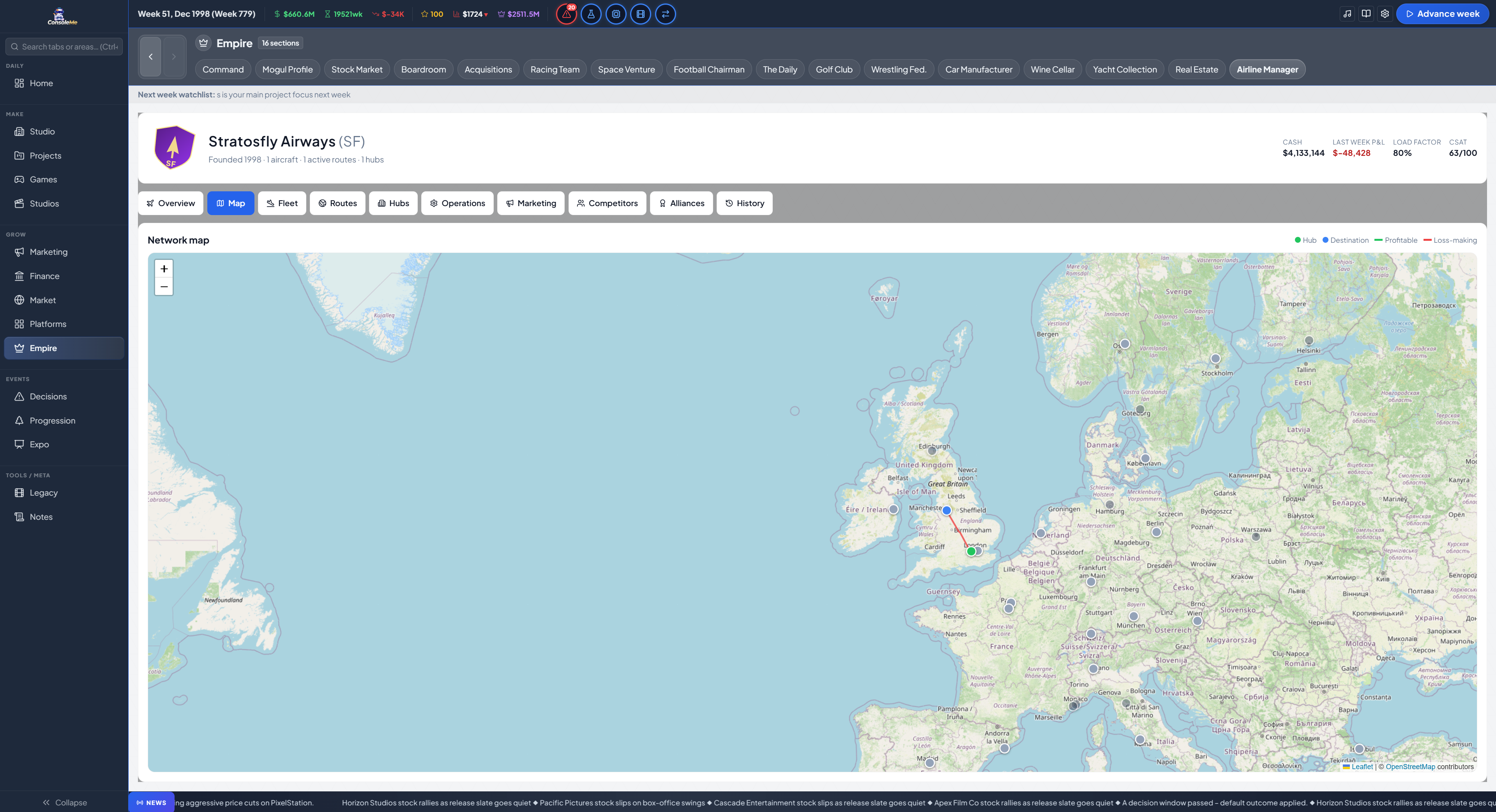The image size is (1496, 812).
Task: Click the CPU chip icon in top bar
Action: coord(616,14)
